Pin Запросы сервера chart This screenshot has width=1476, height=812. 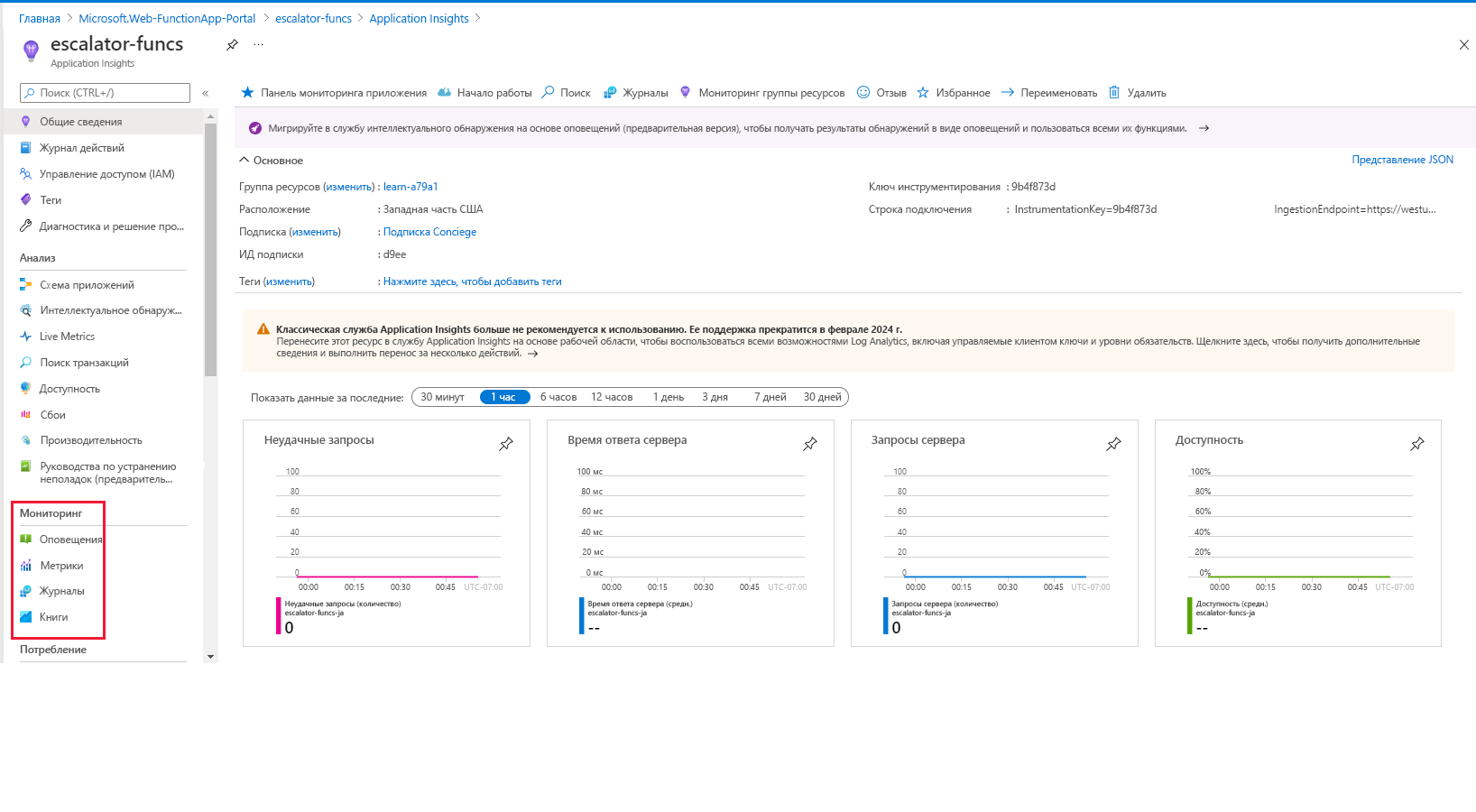1114,444
